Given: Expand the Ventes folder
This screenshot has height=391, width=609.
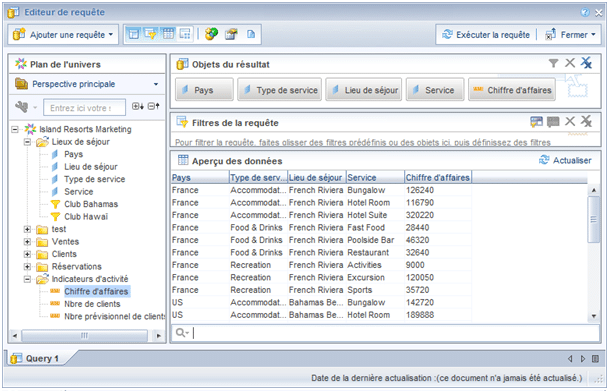Looking at the screenshot, I should (27, 242).
